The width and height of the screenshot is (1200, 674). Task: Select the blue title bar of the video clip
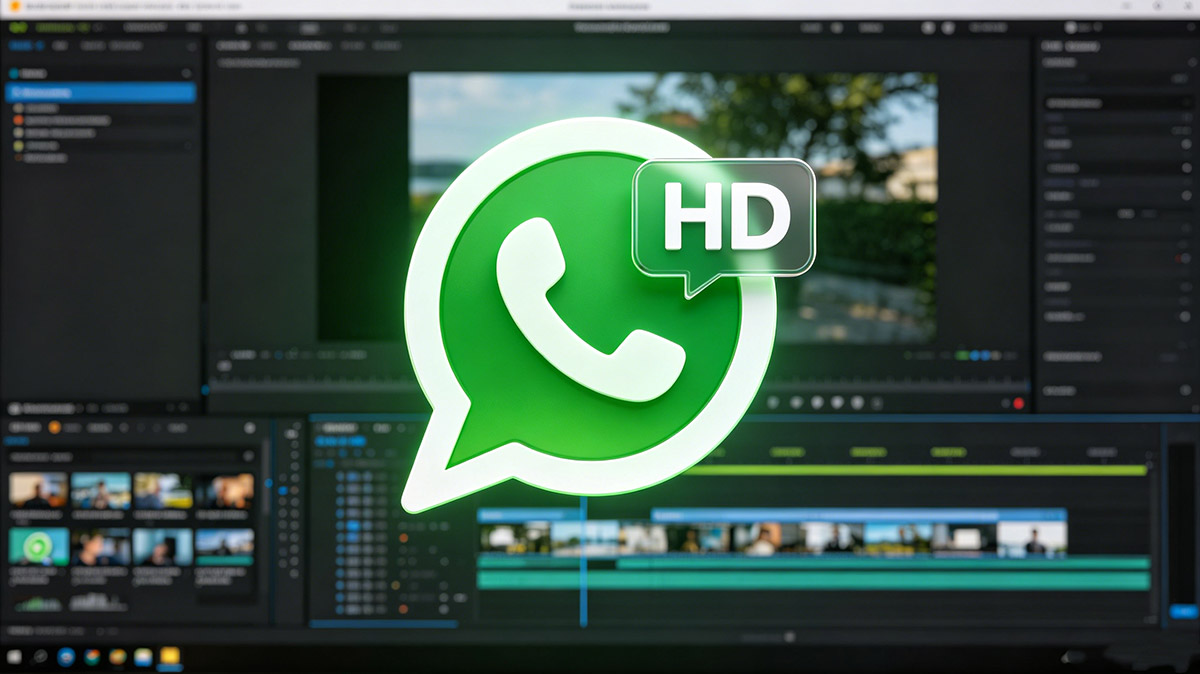858,515
